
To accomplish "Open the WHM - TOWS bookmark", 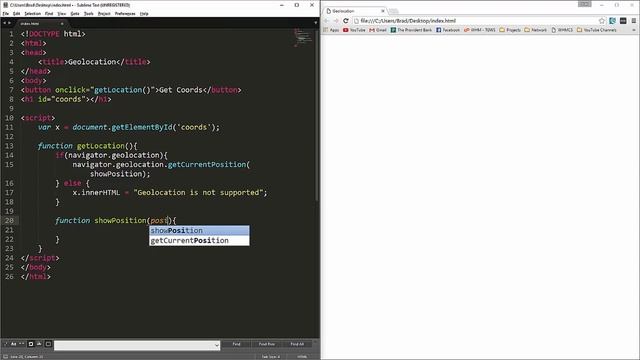I will [x=480, y=30].
